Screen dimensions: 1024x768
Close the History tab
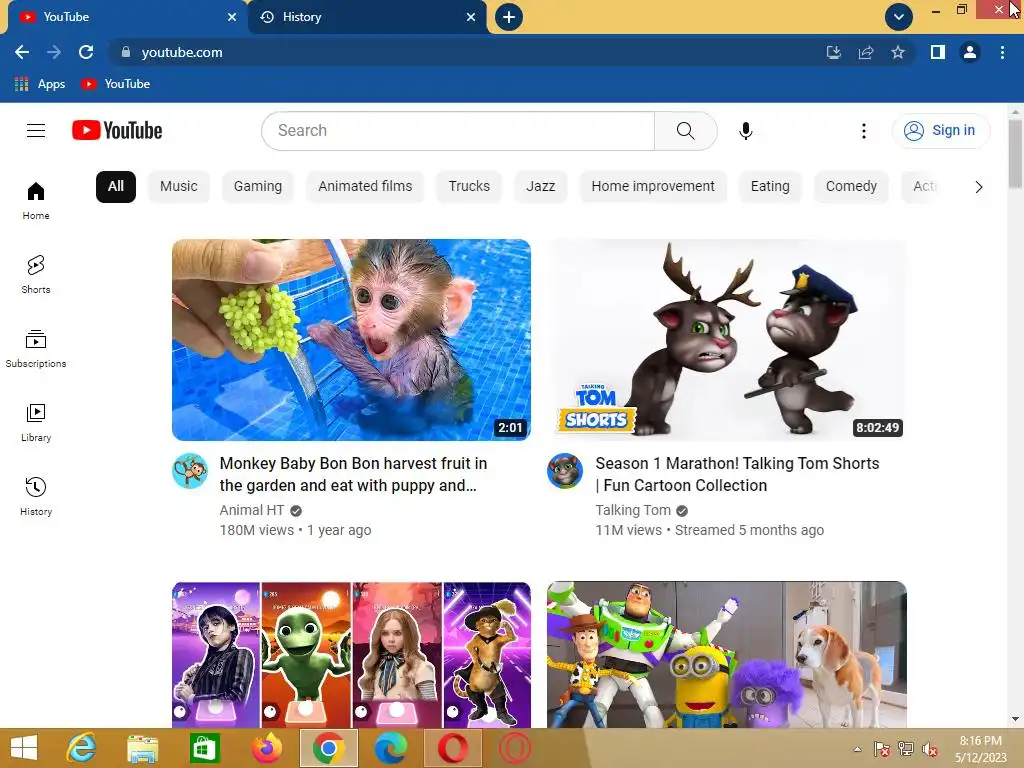[471, 17]
